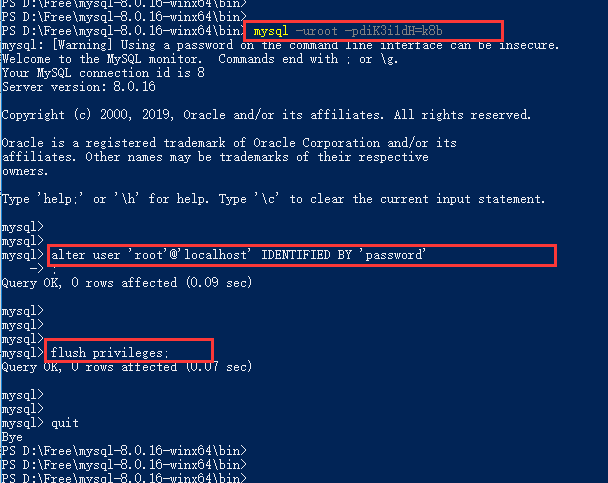
Task: Click the Query OK (0.07 sec) result
Action: [x=126, y=367]
